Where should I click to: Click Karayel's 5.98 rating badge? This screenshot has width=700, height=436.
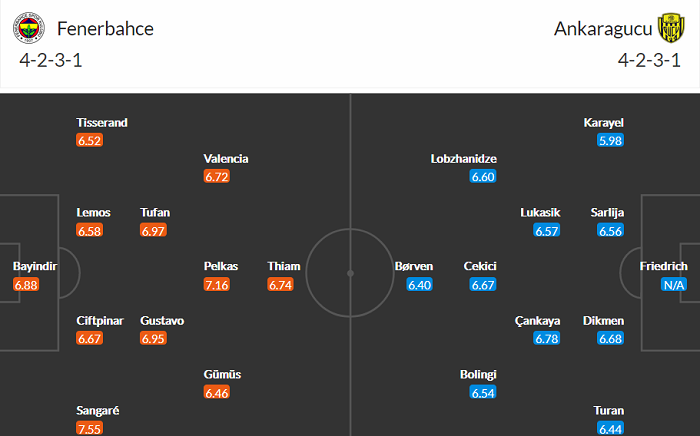click(610, 141)
